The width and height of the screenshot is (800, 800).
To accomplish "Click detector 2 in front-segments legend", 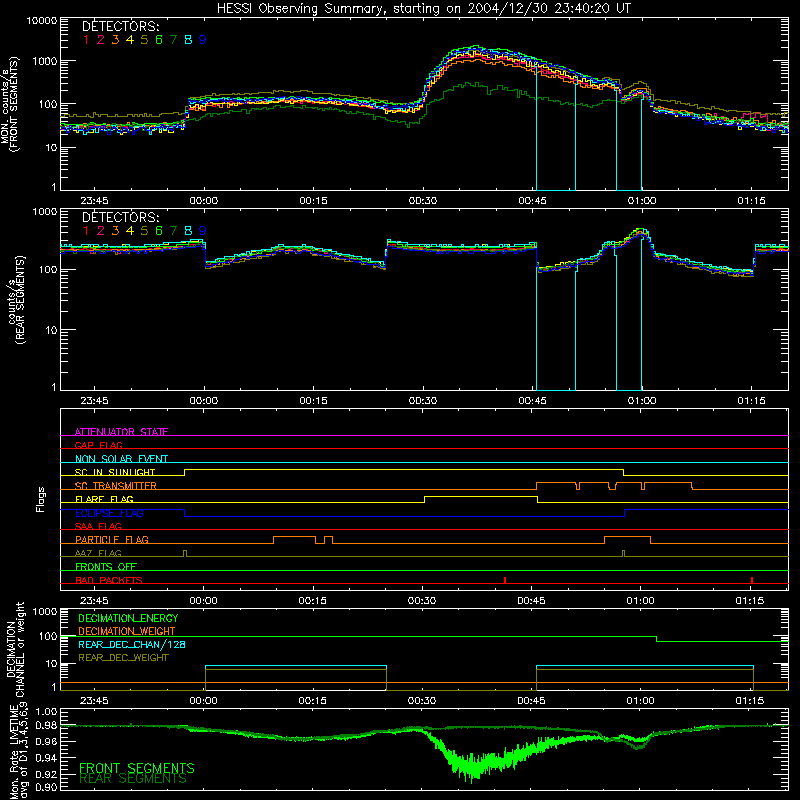I will 101,40.
